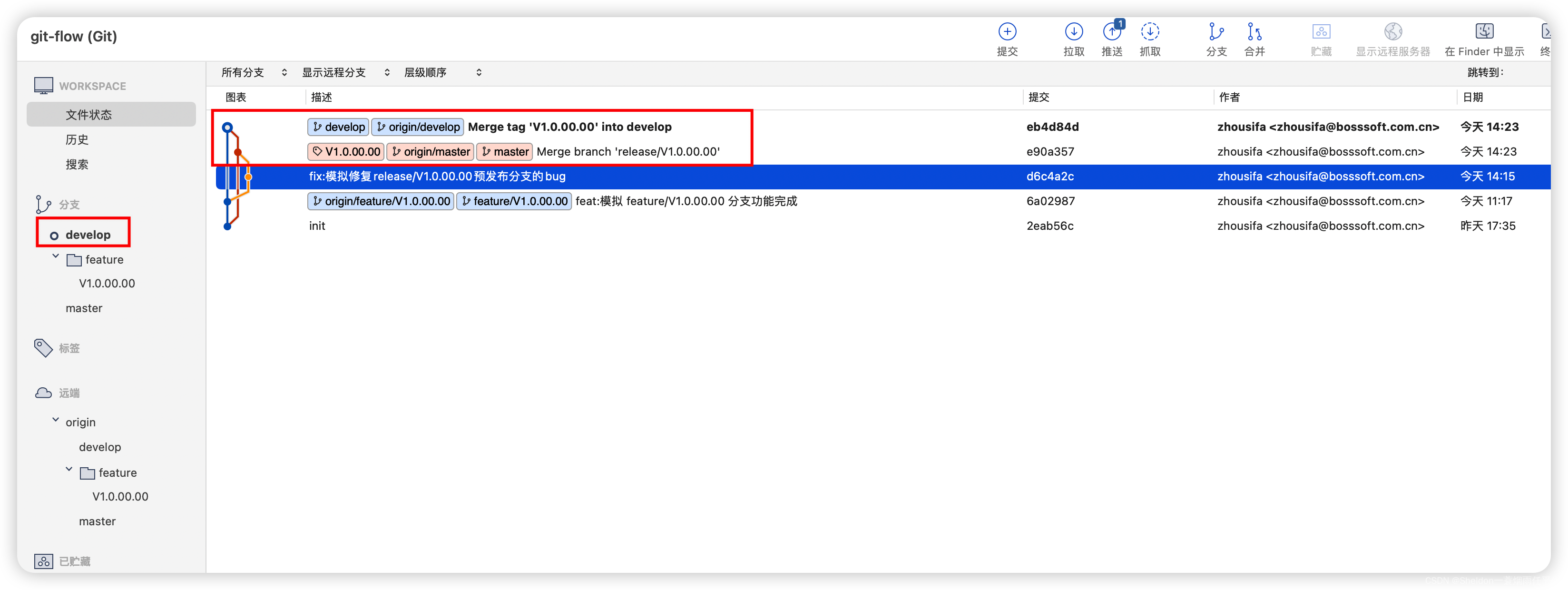Click the Branch (分支) toolbar icon
The height and width of the screenshot is (590, 1568).
(1215, 32)
